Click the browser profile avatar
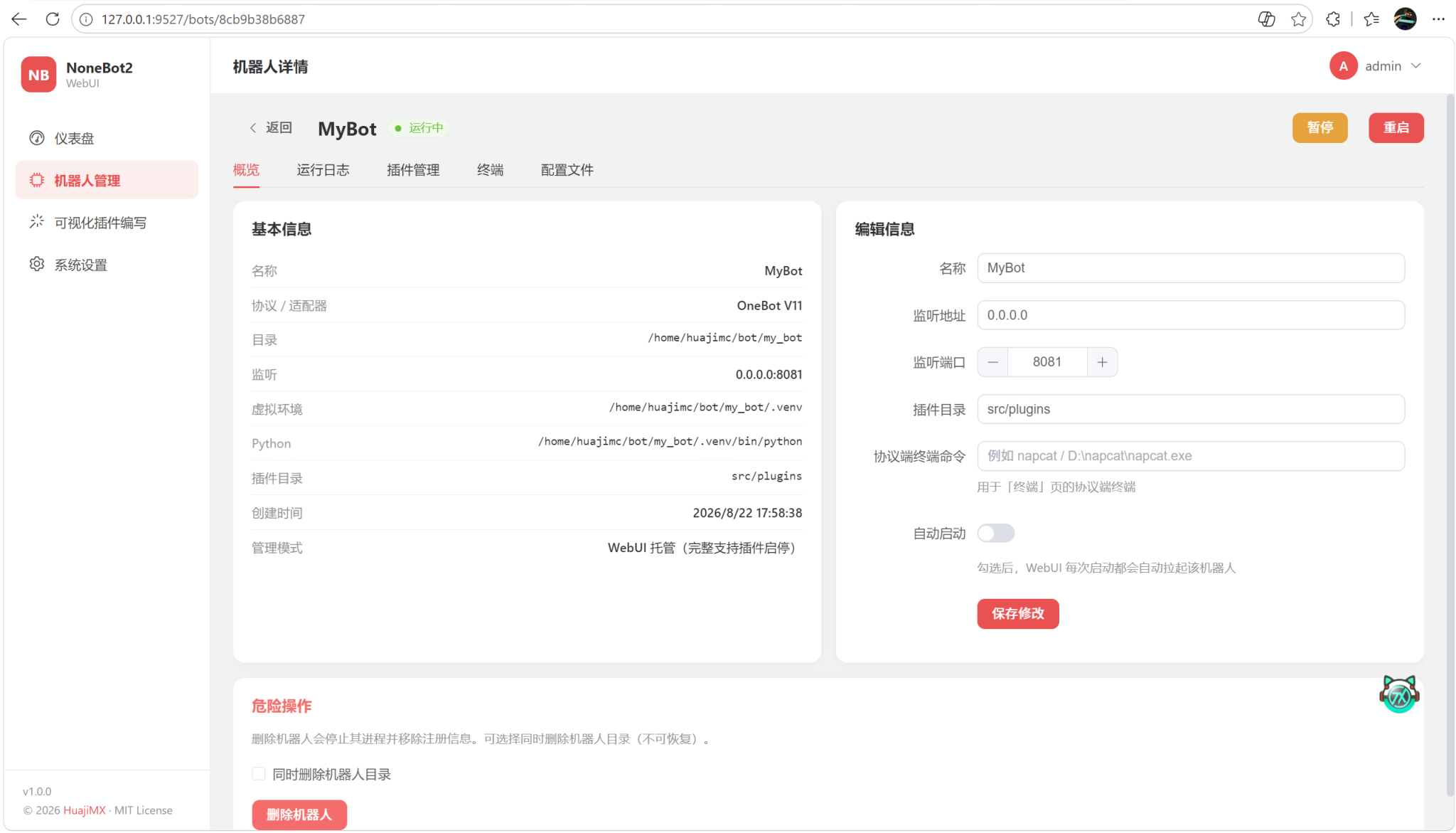The height and width of the screenshot is (833, 1456). tap(1405, 19)
